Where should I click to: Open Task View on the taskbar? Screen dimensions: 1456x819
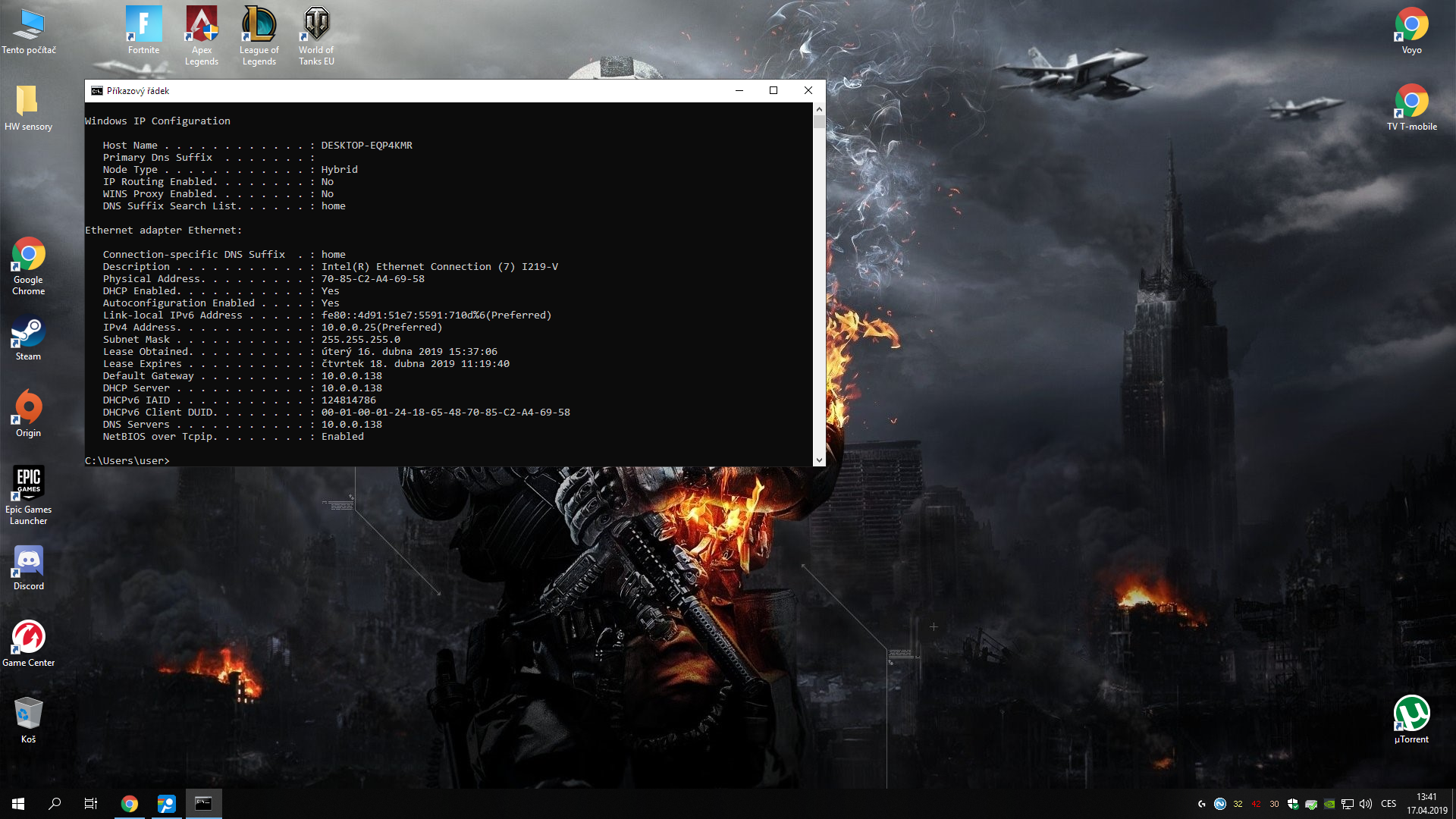click(x=91, y=804)
